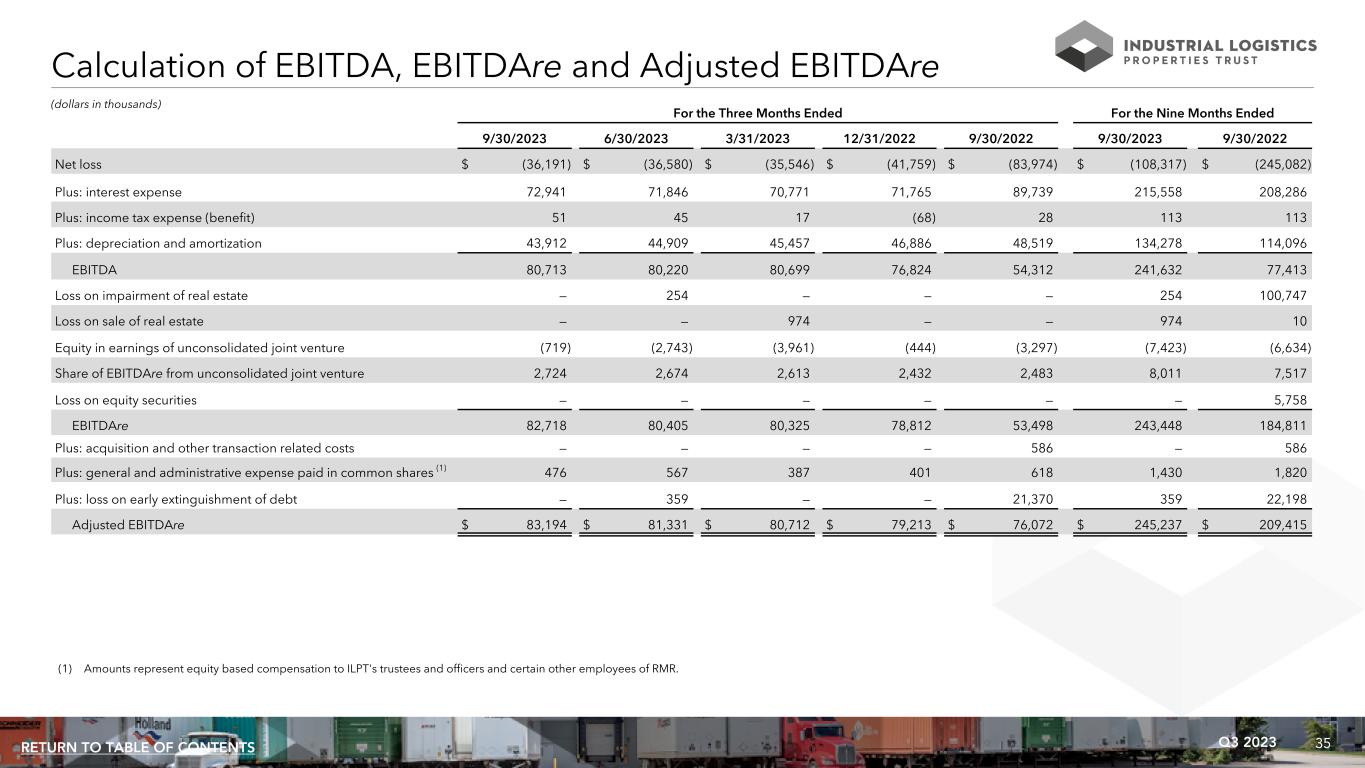This screenshot has height=768, width=1365.
Task: Select the 'Net loss' row label
Action: tap(78, 164)
